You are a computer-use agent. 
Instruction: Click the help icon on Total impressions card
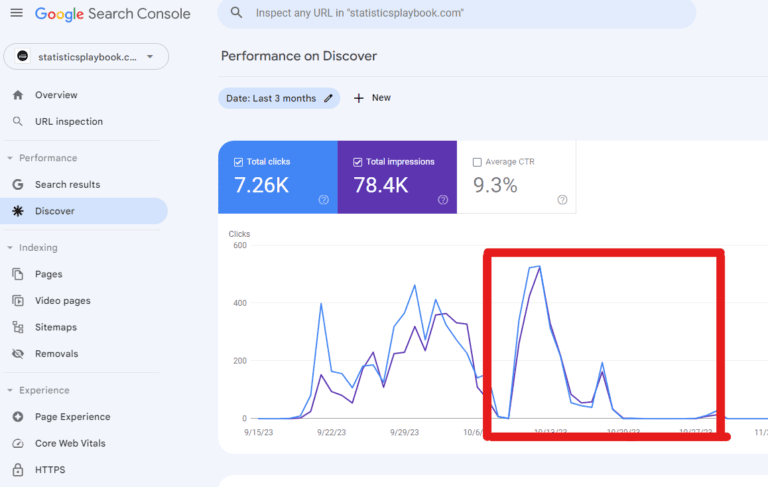[443, 199]
